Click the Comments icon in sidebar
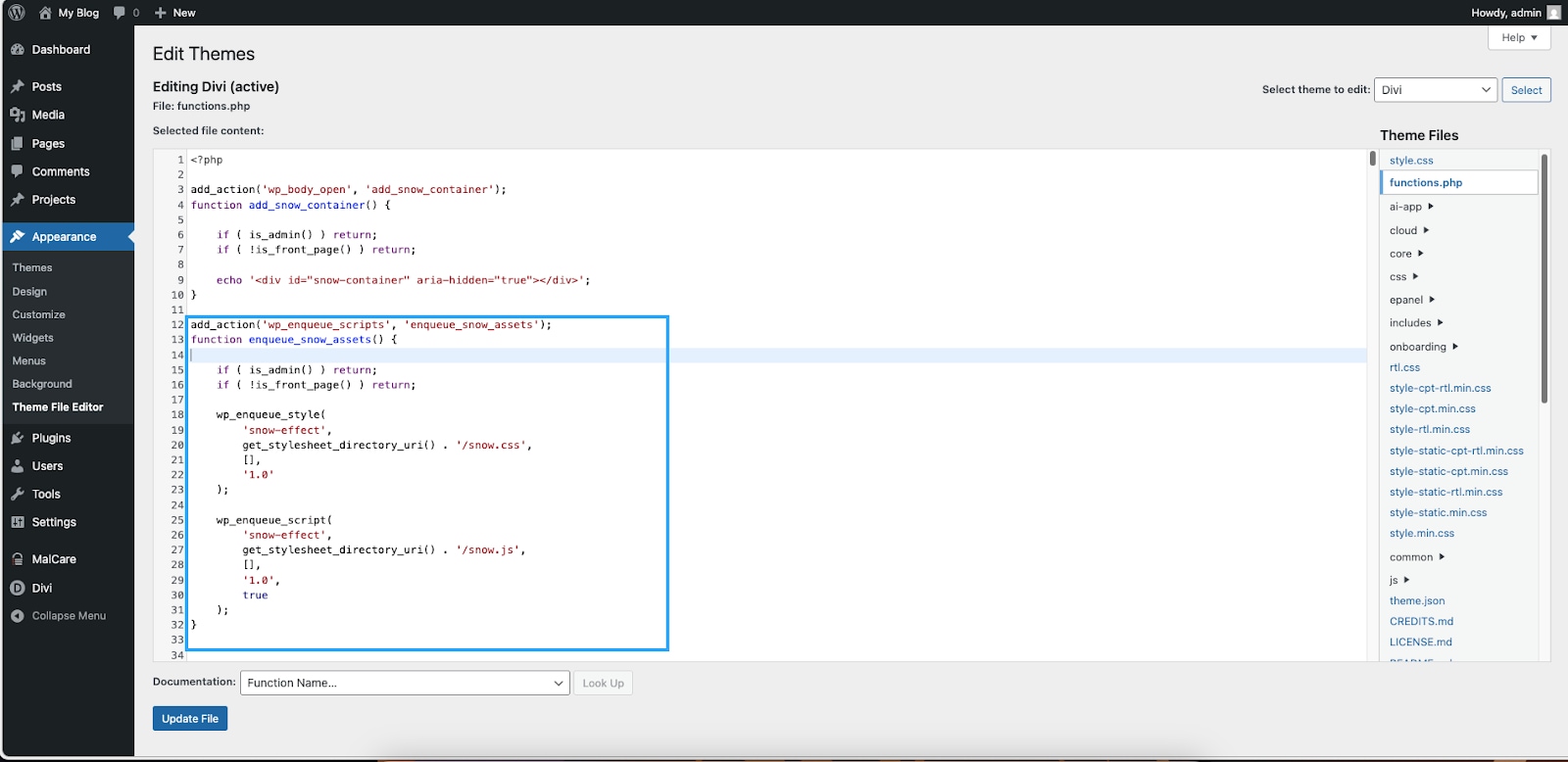The image size is (1568, 762). tap(18, 171)
